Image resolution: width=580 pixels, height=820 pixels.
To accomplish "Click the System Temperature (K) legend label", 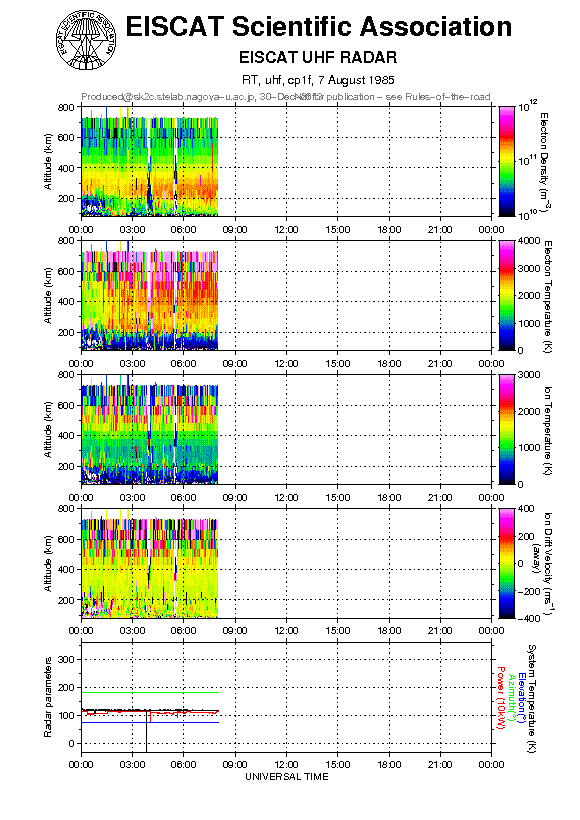I will [532, 698].
